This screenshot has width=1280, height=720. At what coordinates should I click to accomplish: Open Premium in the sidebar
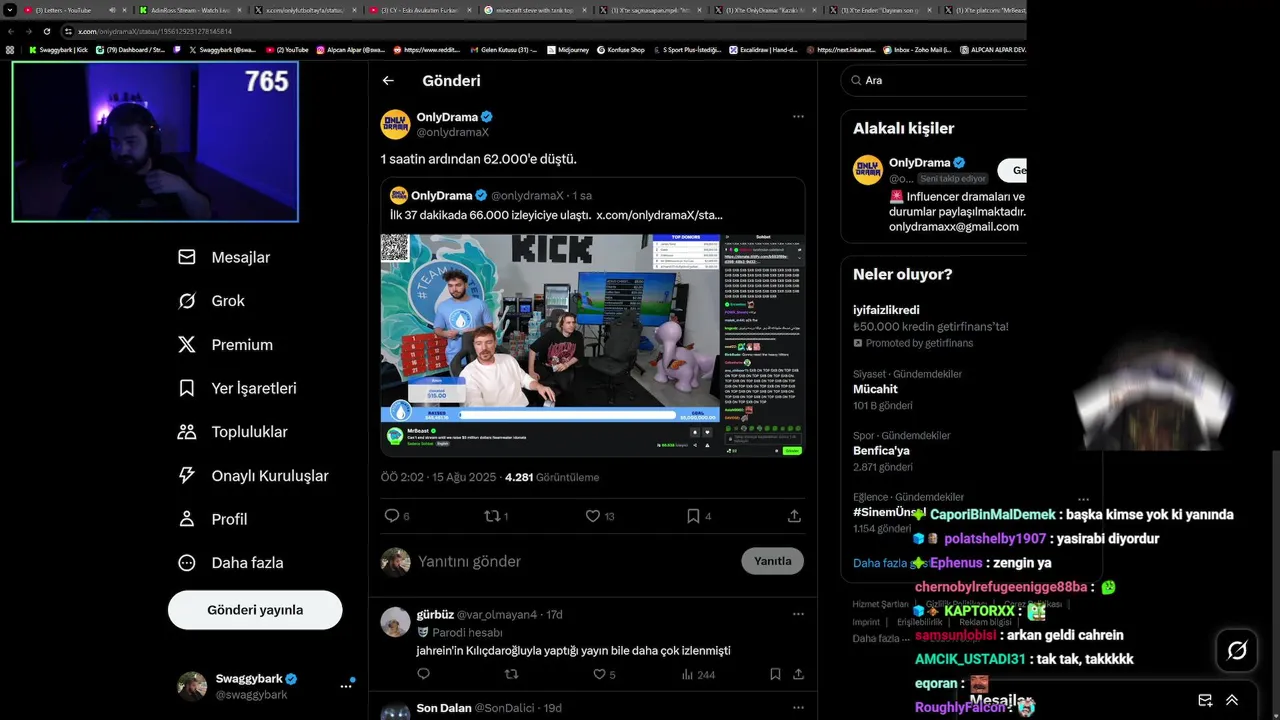(225, 345)
